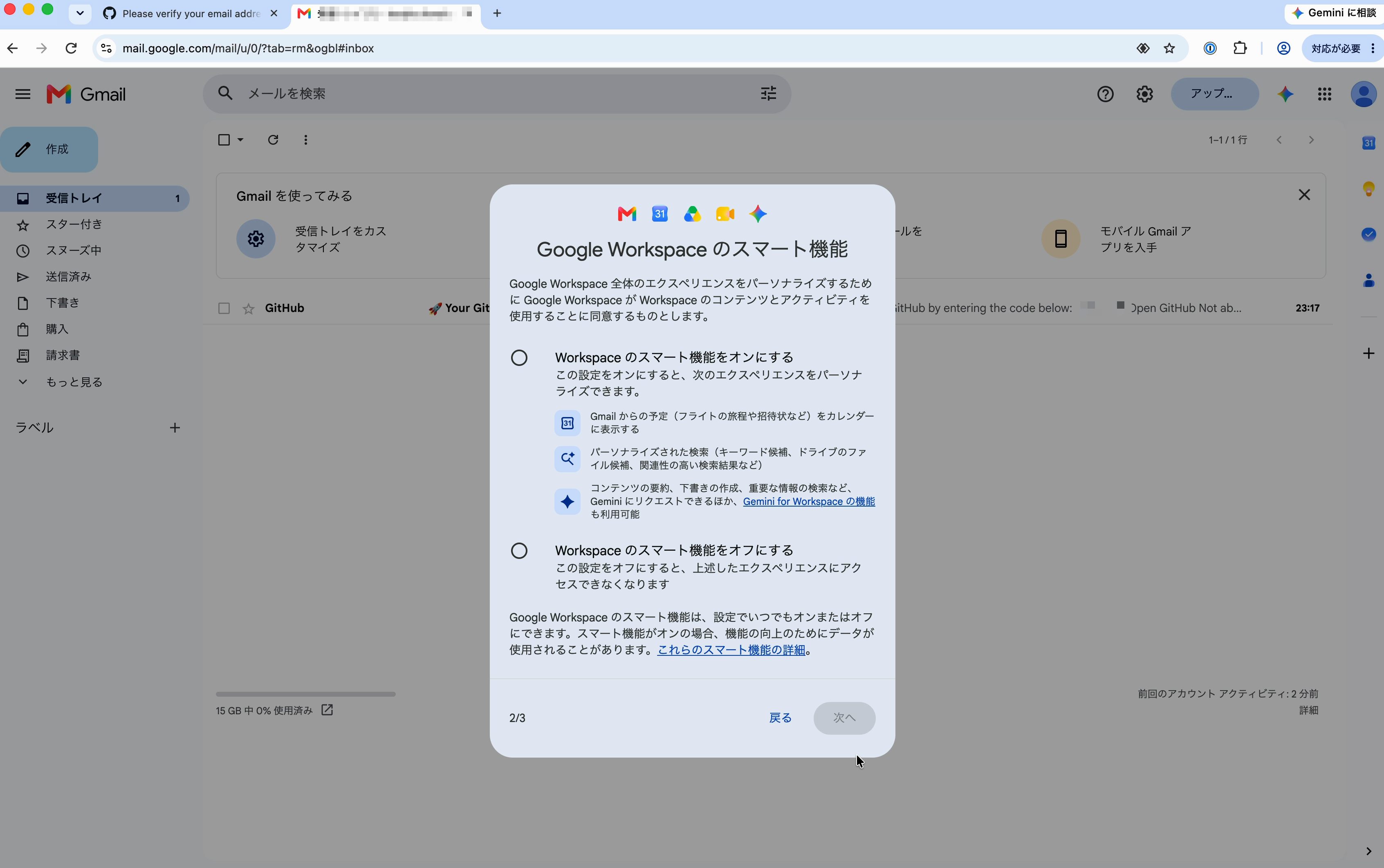Open Gemini for Workspace の機能 link
The image size is (1384, 868).
tap(809, 501)
